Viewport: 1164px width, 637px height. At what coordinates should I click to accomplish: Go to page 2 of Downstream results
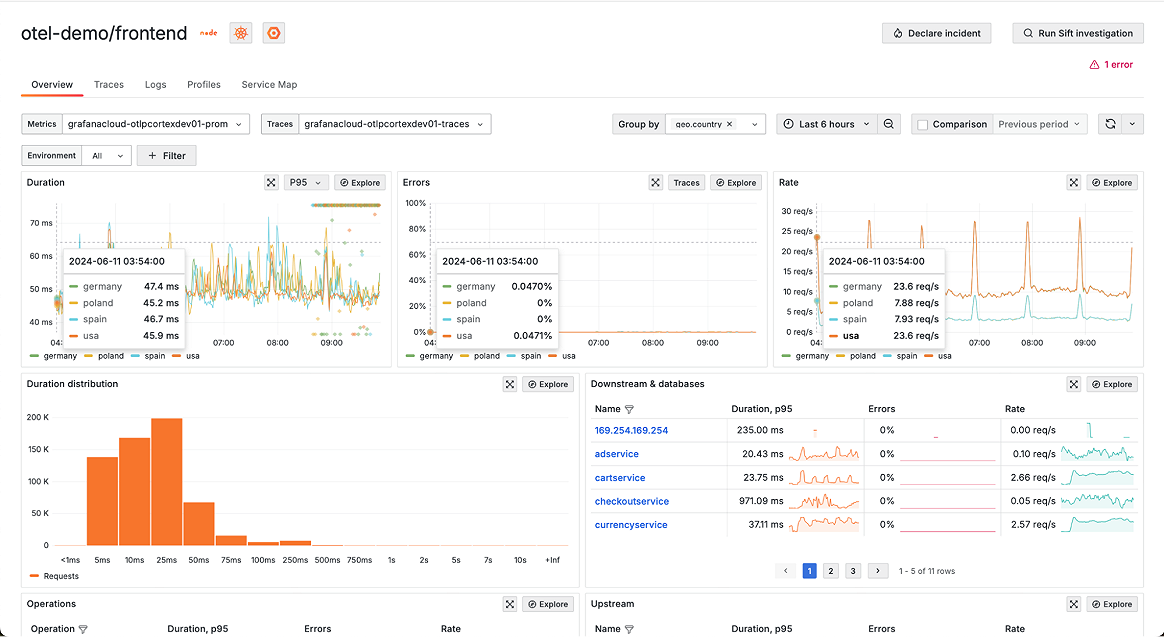[831, 570]
